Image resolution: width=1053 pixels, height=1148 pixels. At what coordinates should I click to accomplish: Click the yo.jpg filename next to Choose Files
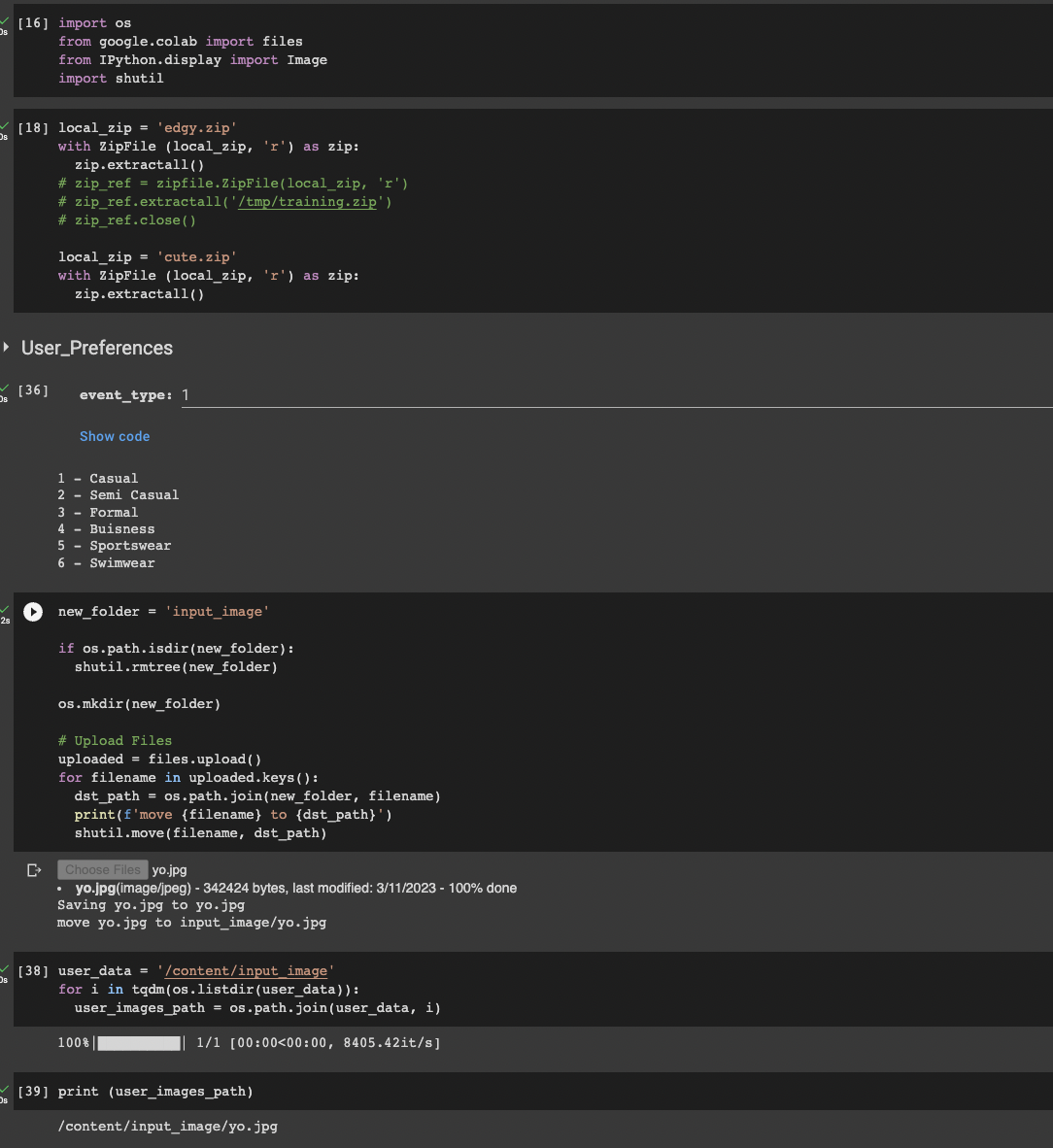(x=169, y=870)
